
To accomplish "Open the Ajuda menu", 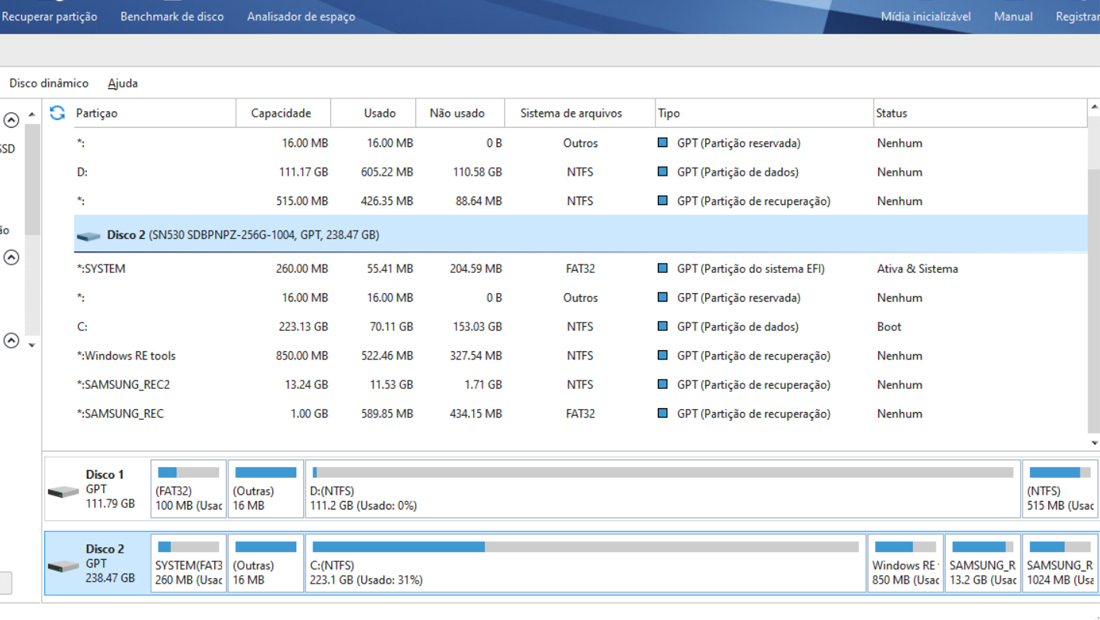I will point(123,83).
